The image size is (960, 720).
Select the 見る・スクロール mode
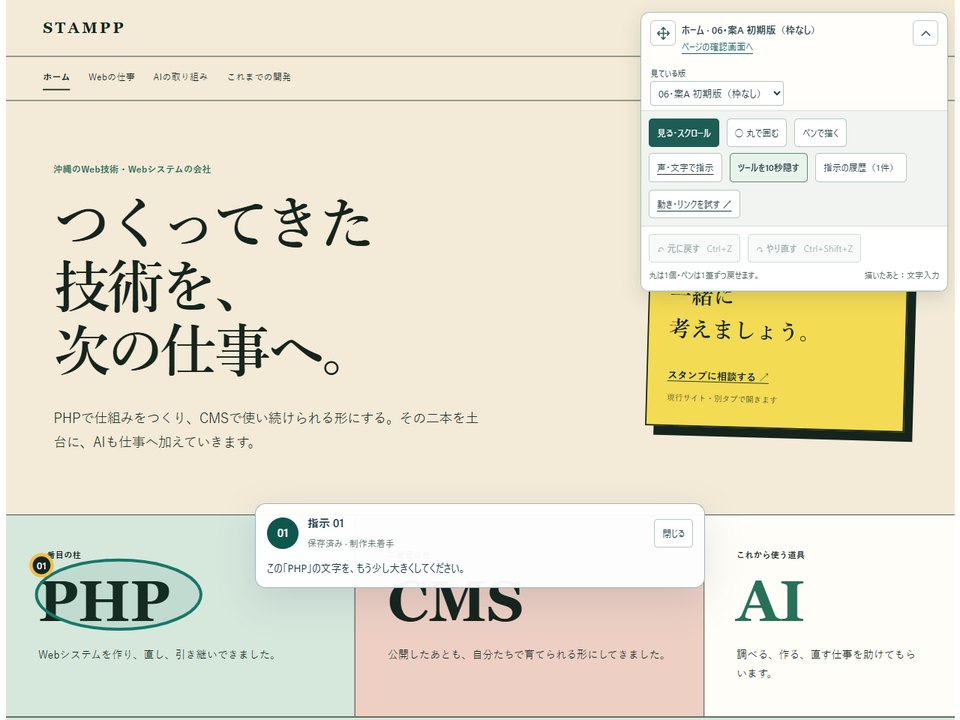click(683, 133)
